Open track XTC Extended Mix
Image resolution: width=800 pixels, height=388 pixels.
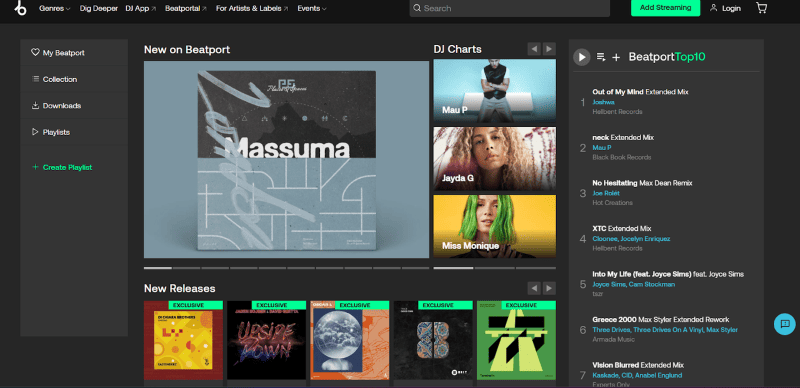621,228
